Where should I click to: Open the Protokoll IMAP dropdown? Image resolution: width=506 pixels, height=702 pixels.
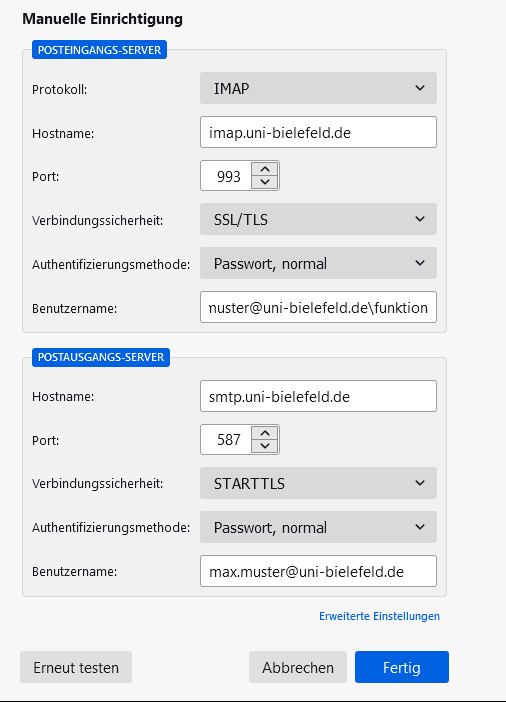tap(318, 88)
